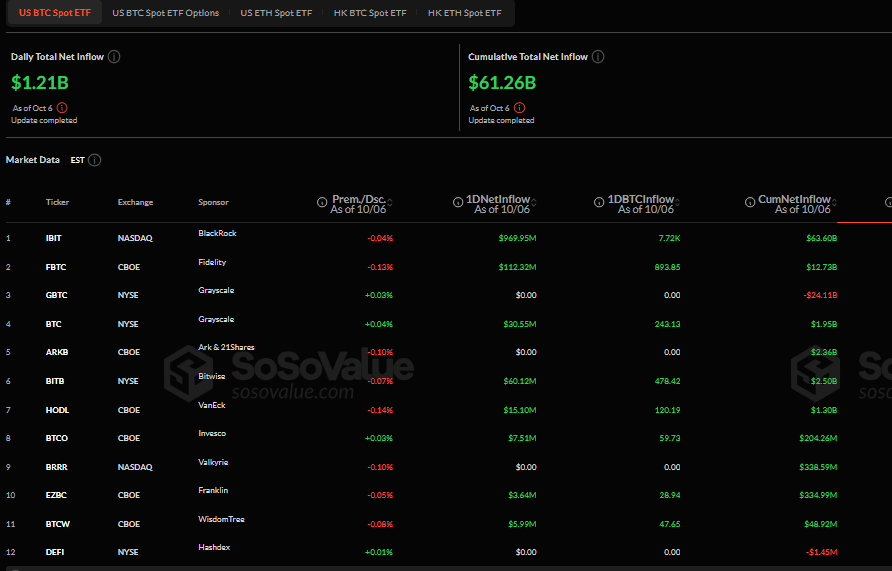
Task: Click info icon for CumNetInflow column
Action: (750, 202)
